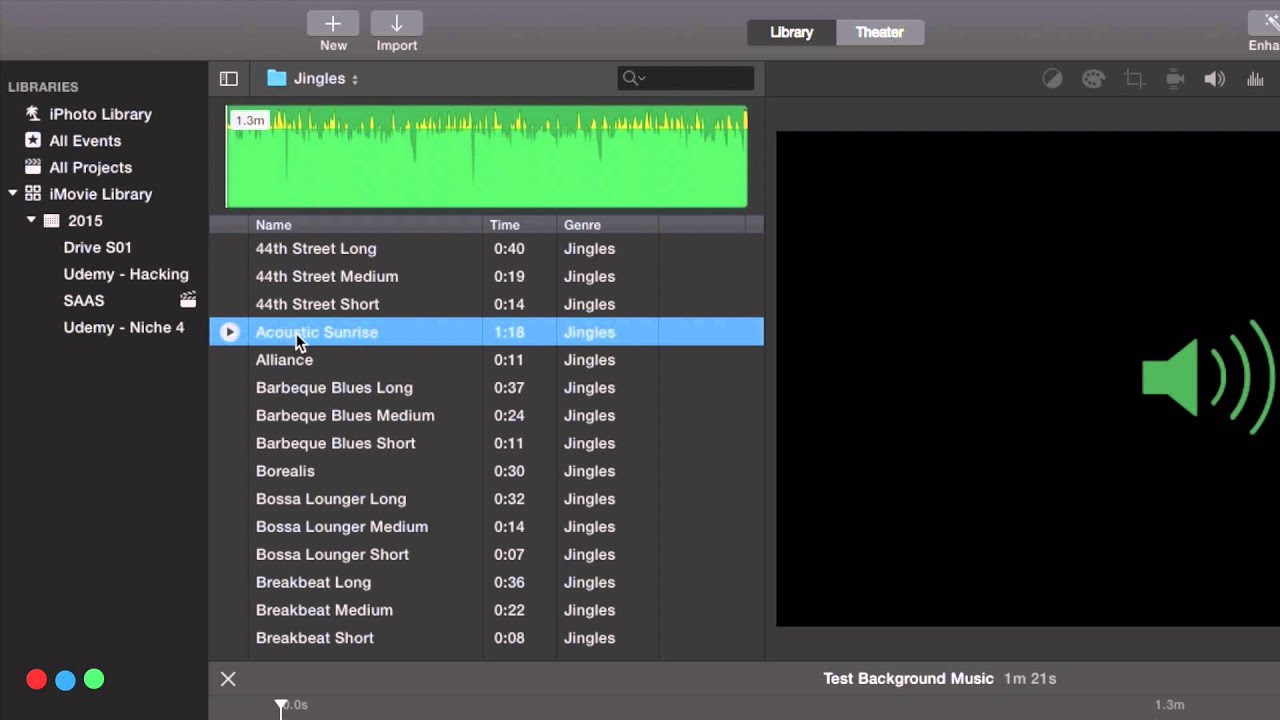Click the search field

pyautogui.click(x=686, y=78)
